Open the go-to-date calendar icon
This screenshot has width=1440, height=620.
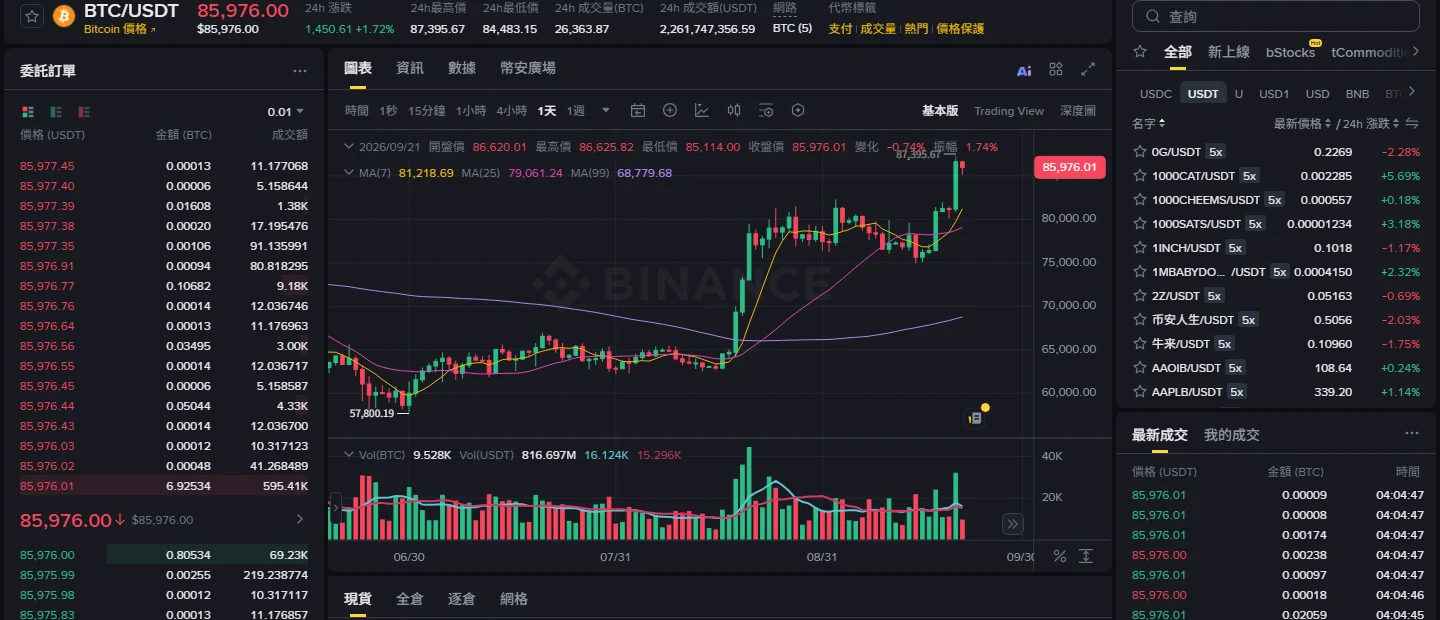click(638, 110)
